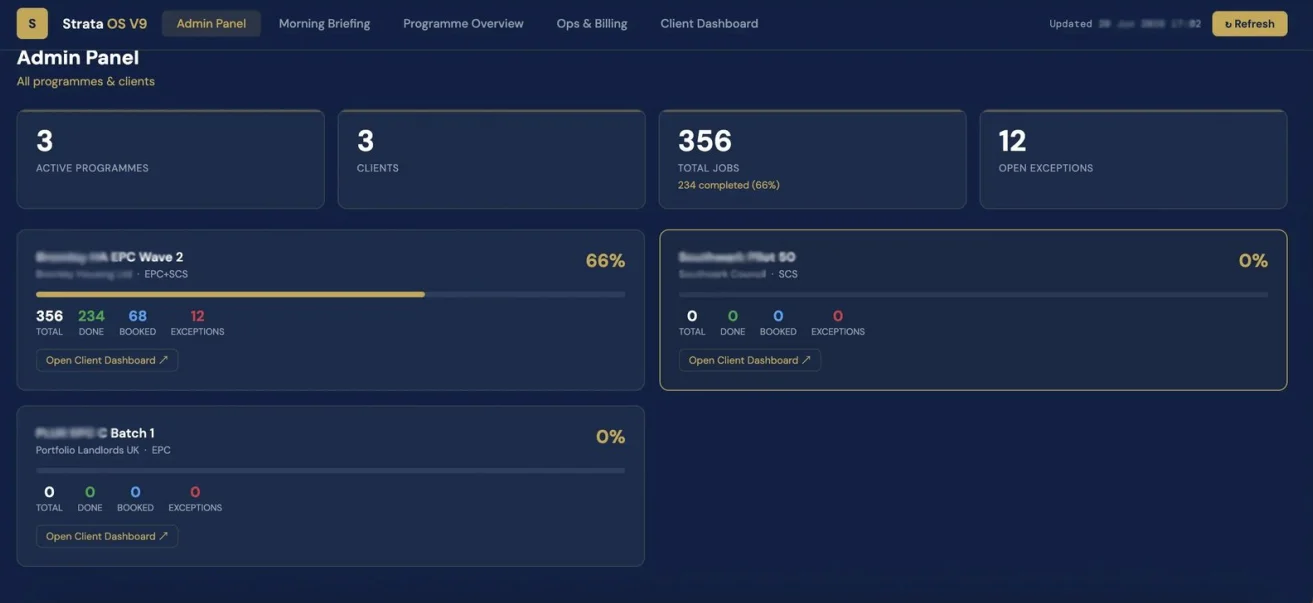Click the "0%" figure on Batch 1 card
This screenshot has width=1313, height=603.
[x=610, y=437]
